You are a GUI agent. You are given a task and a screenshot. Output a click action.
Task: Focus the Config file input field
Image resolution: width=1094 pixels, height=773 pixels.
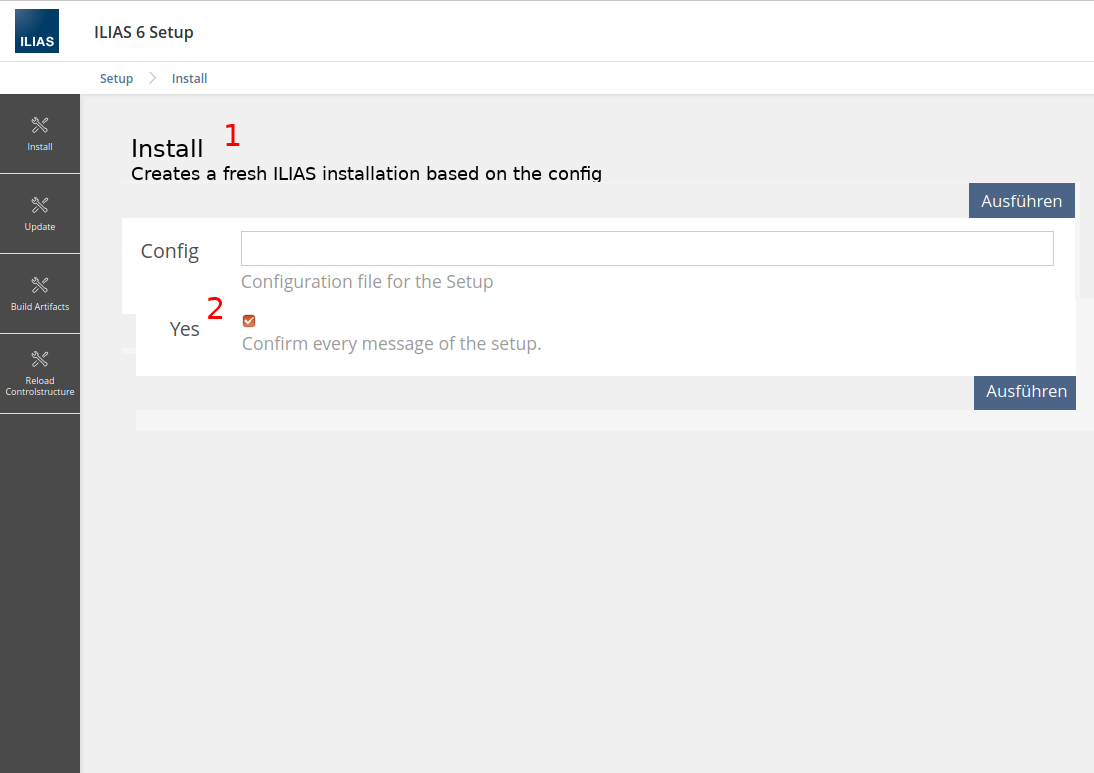click(x=647, y=249)
